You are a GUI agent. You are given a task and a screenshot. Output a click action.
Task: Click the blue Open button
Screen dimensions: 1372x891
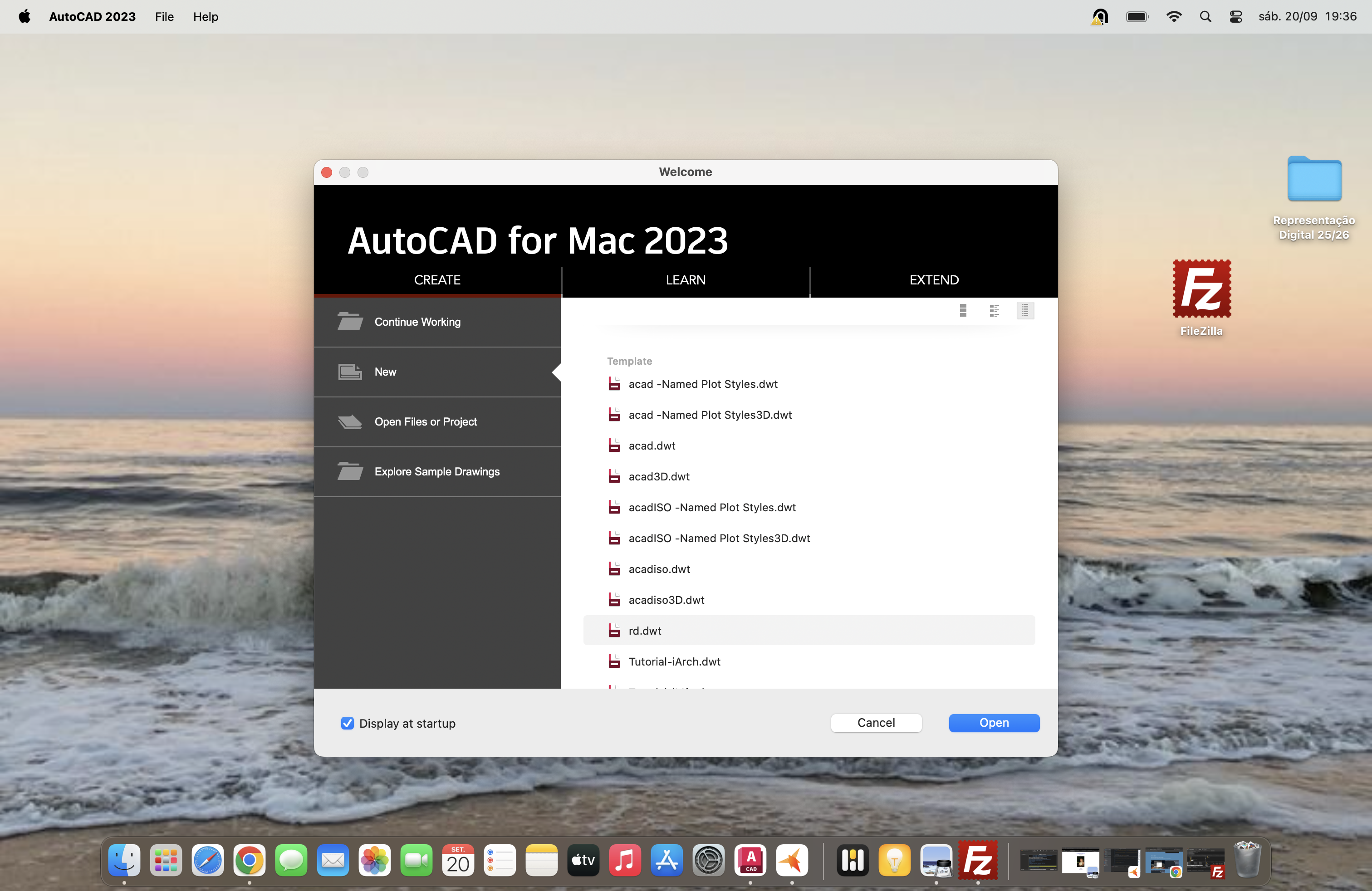coord(994,723)
